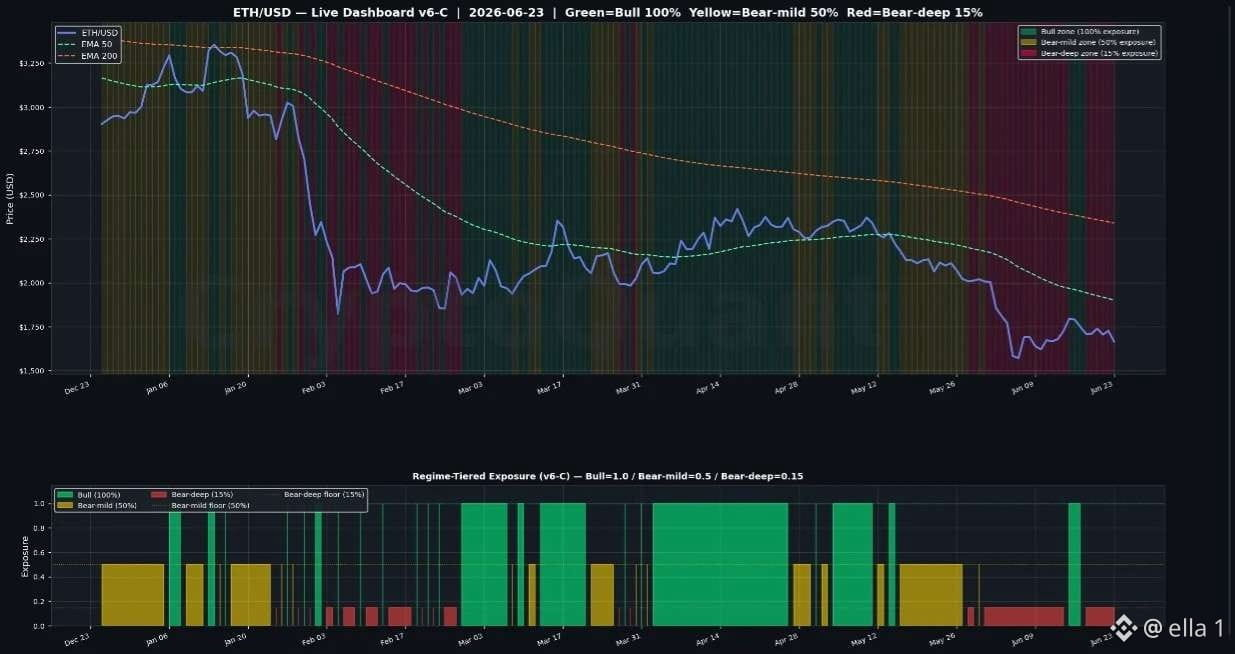Click the Regime-Tiered Exposure (v6-C) chart title
The image size is (1235, 654).
(x=608, y=476)
